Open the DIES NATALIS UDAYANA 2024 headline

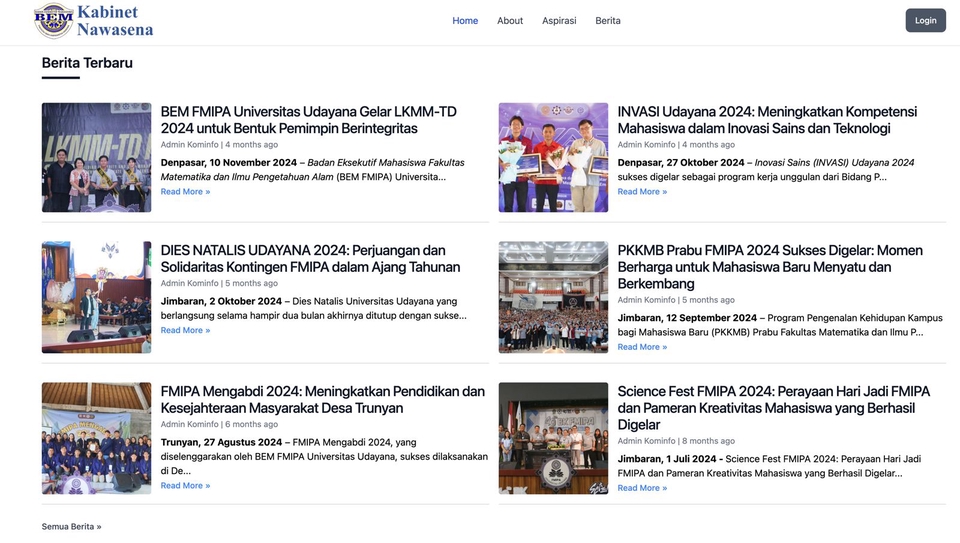tap(310, 258)
